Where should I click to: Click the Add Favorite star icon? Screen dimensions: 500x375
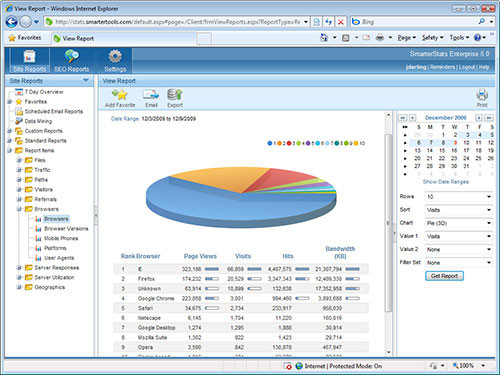pyautogui.click(x=120, y=95)
